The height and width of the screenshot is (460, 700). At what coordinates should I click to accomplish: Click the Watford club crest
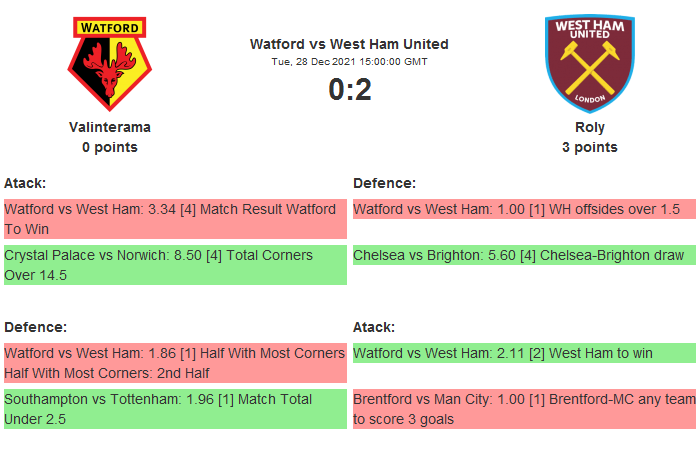point(110,62)
